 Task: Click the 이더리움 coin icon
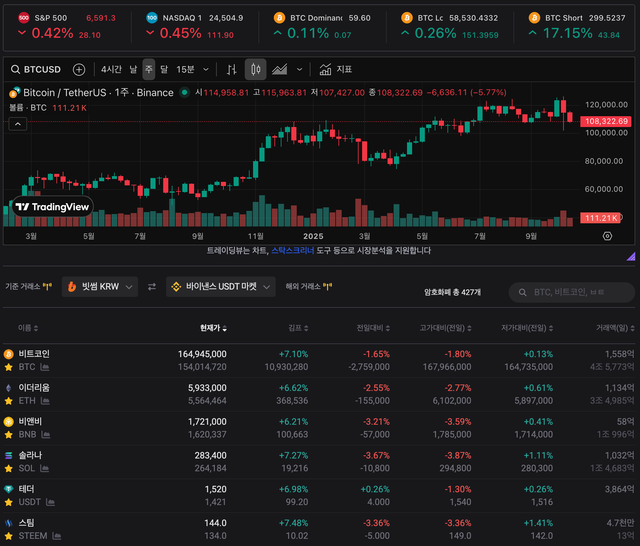click(x=8, y=388)
